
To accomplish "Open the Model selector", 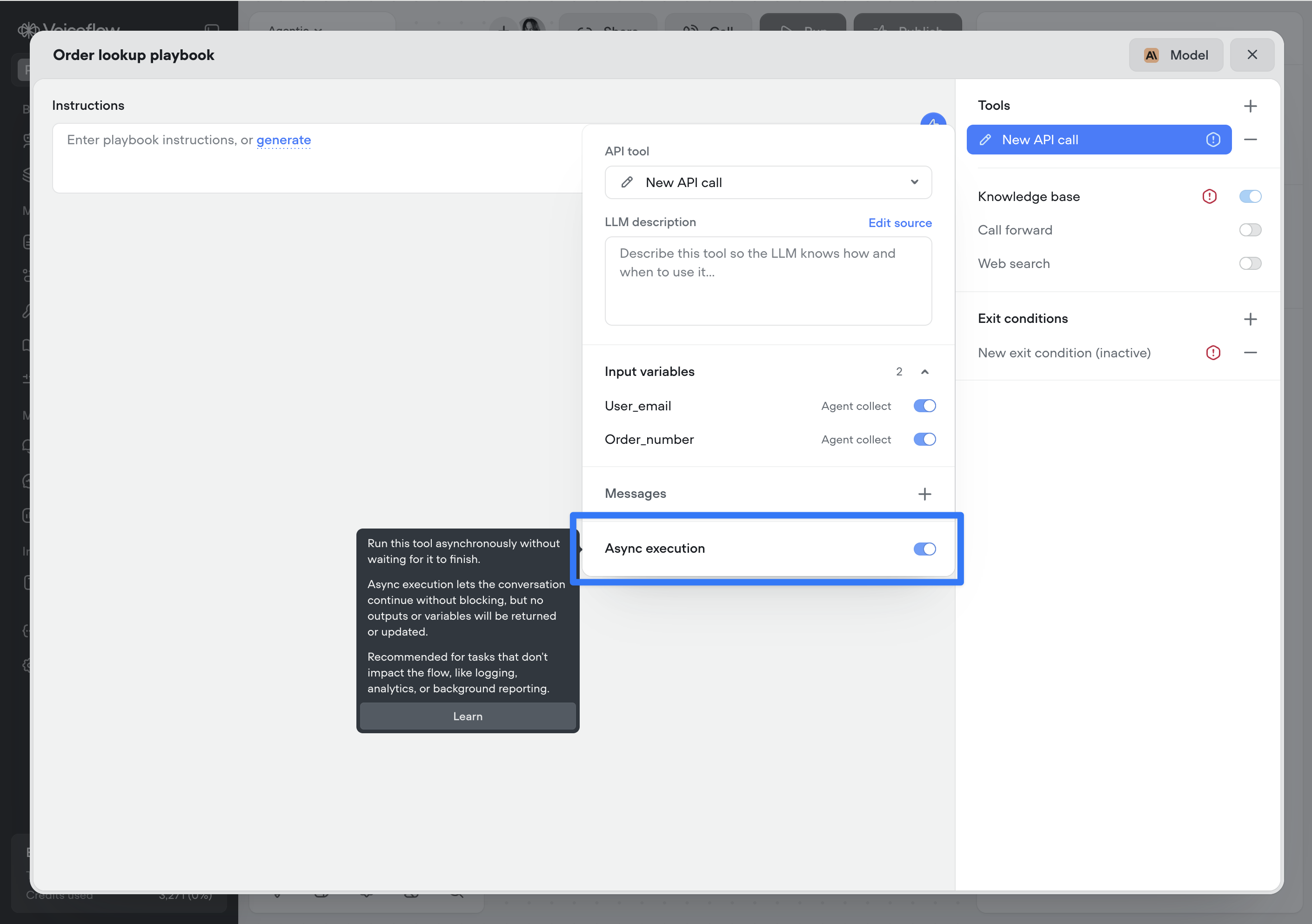I will [x=1175, y=55].
